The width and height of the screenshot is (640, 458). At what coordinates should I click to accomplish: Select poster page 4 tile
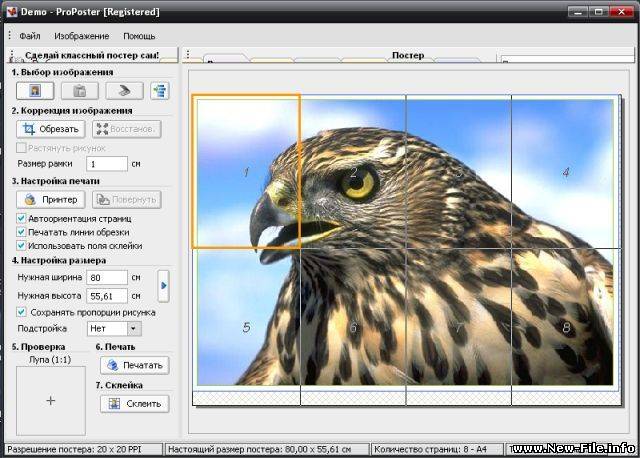566,171
